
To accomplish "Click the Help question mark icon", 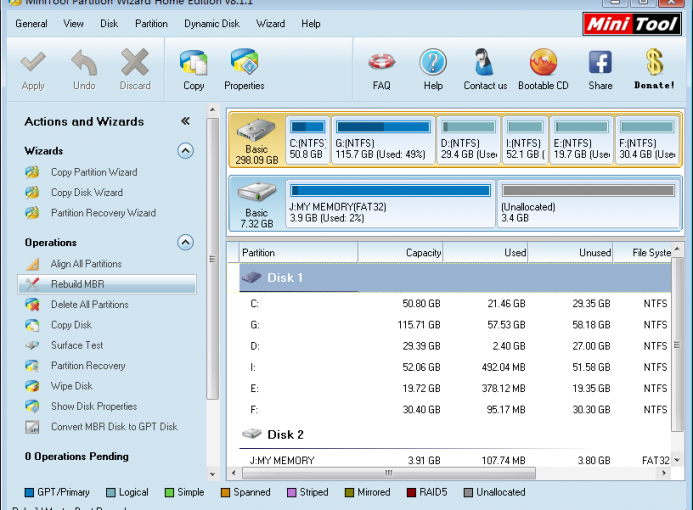I will 433,62.
